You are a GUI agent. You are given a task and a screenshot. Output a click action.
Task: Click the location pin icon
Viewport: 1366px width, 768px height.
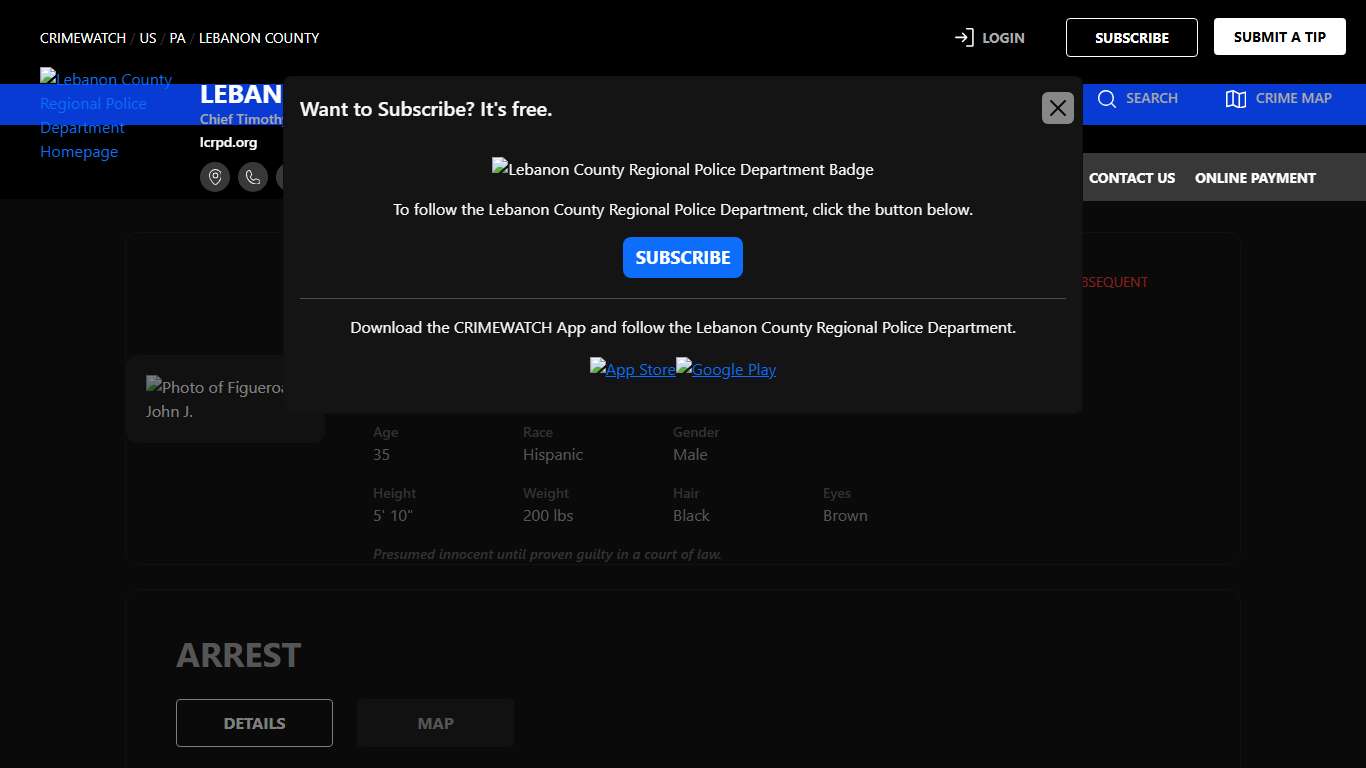coord(215,177)
